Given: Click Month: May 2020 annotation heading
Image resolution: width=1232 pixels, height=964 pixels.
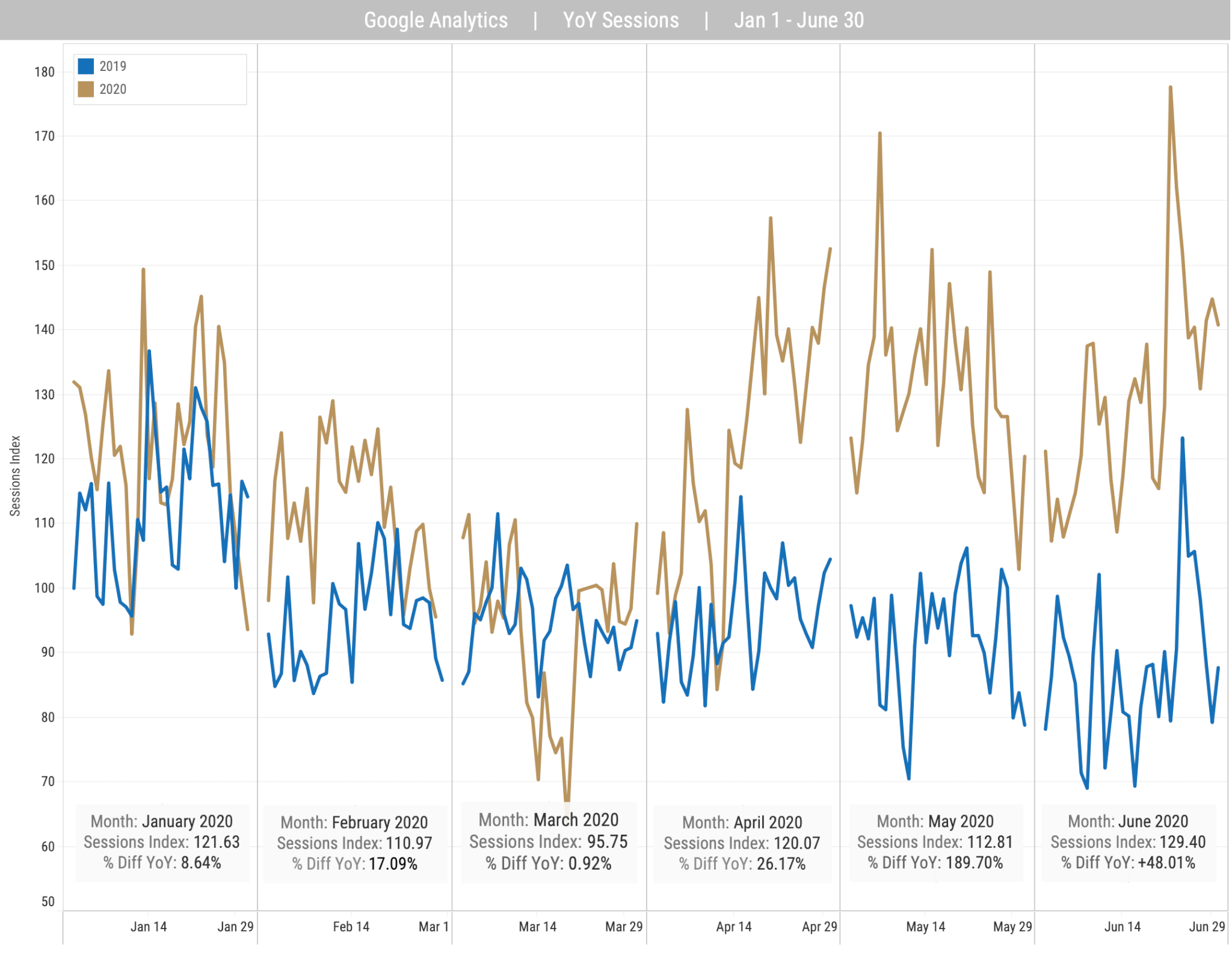Looking at the screenshot, I should point(935,821).
